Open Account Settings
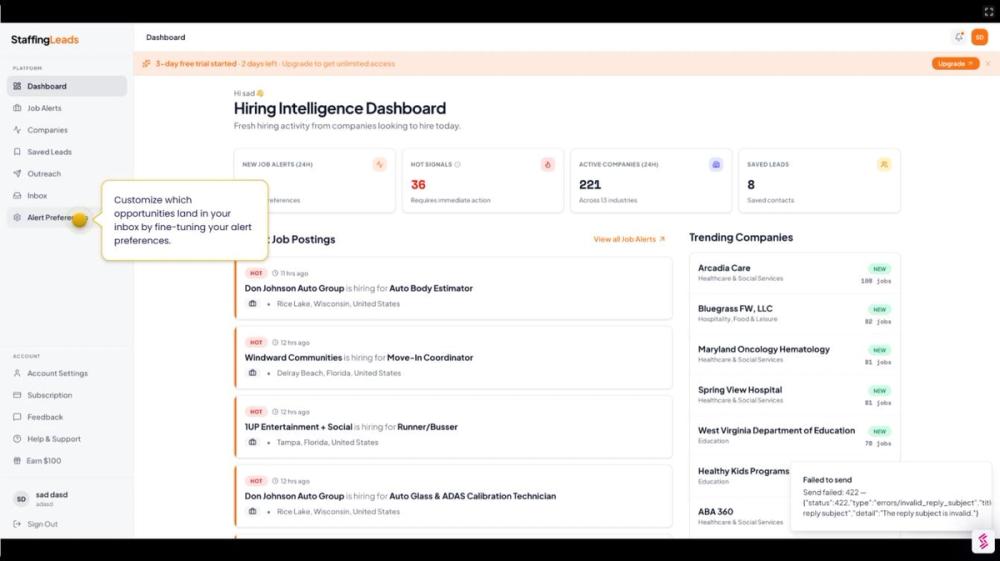Screen dimensions: 1000x561 [x=66, y=373]
